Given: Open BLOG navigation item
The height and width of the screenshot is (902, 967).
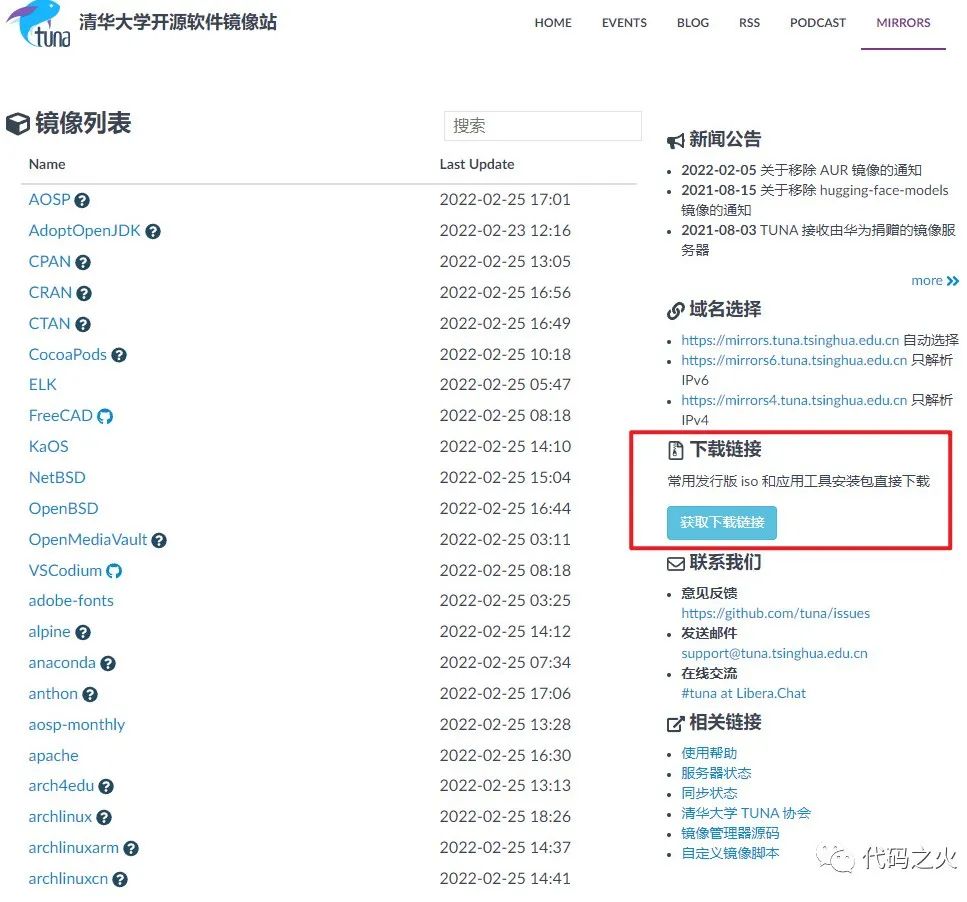Looking at the screenshot, I should [x=693, y=23].
